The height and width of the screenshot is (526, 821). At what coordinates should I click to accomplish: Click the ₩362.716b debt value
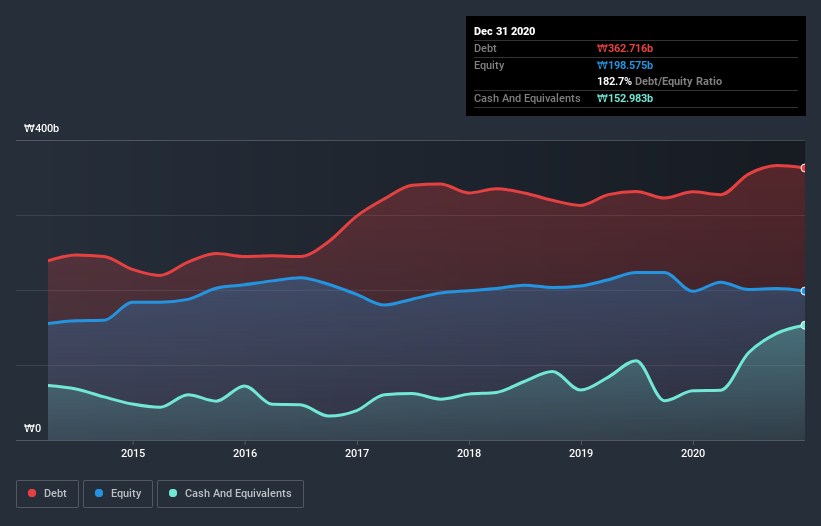click(x=625, y=48)
